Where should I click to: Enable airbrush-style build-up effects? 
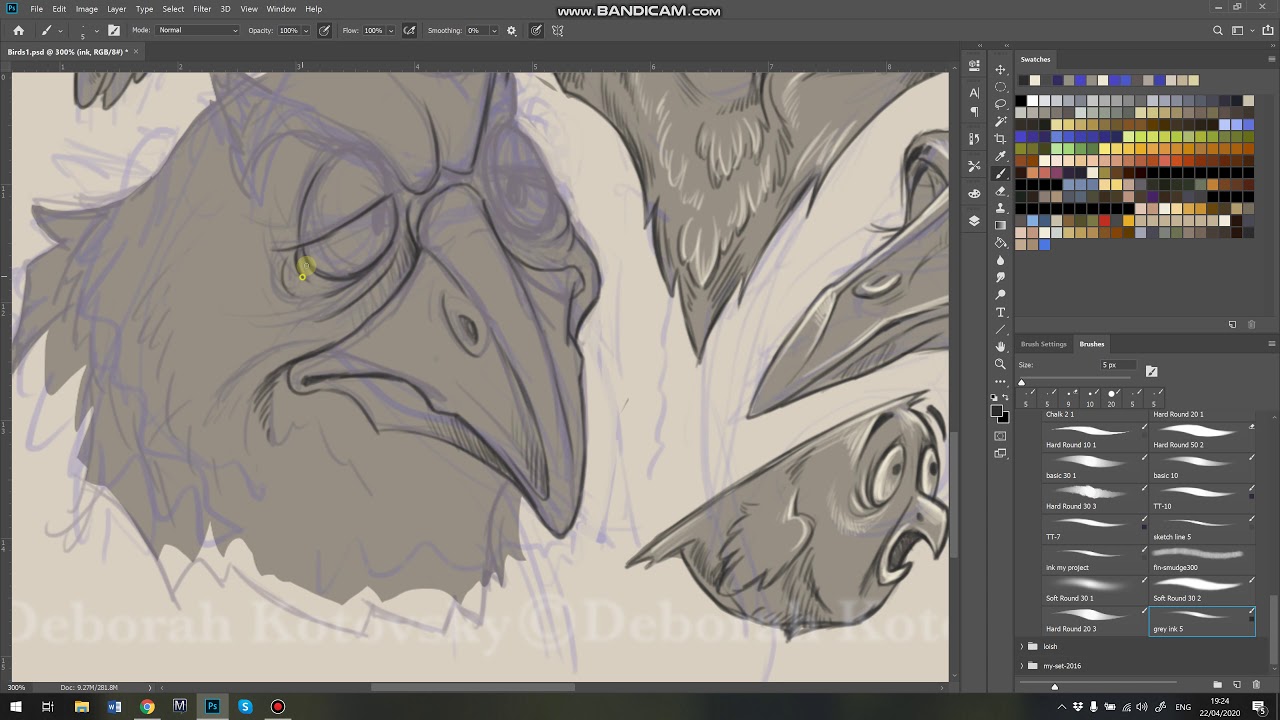coord(409,31)
